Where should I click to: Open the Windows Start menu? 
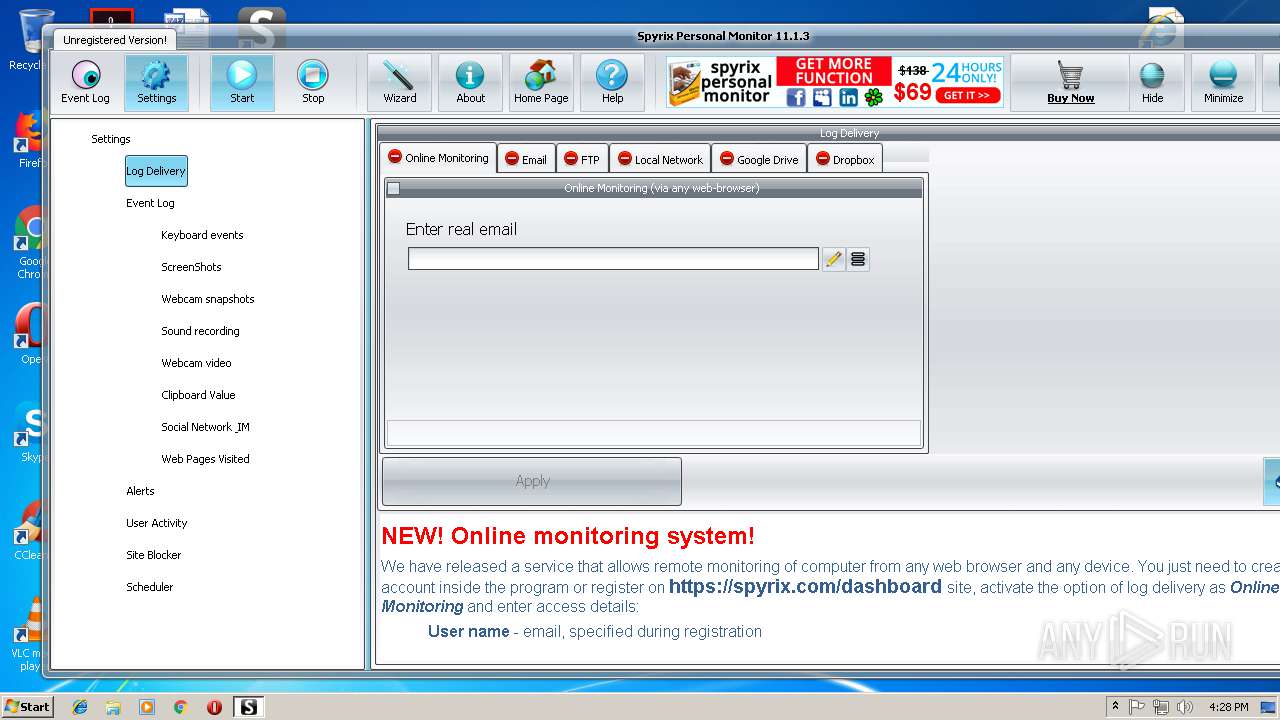tap(27, 707)
